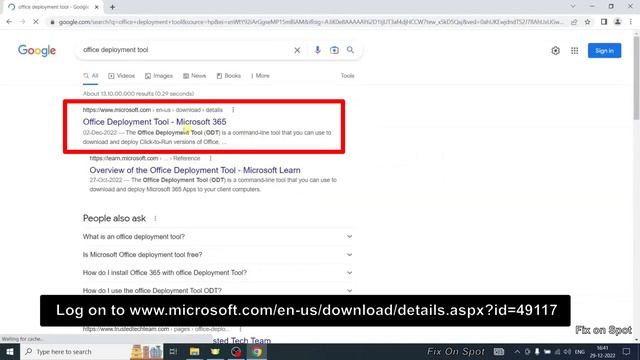The width and height of the screenshot is (640, 360).
Task: Expand 'How do I use the office Deployment Tool ODT?'
Action: point(218,291)
